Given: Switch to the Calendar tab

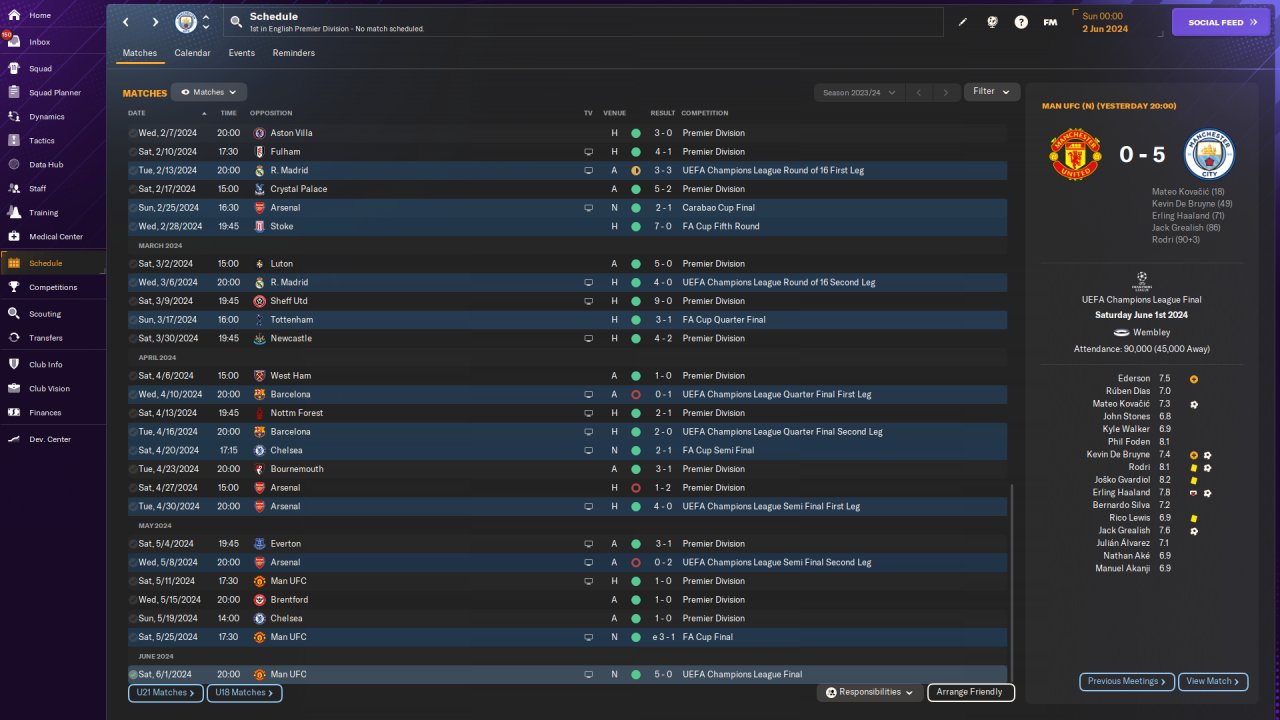Looking at the screenshot, I should [x=192, y=53].
